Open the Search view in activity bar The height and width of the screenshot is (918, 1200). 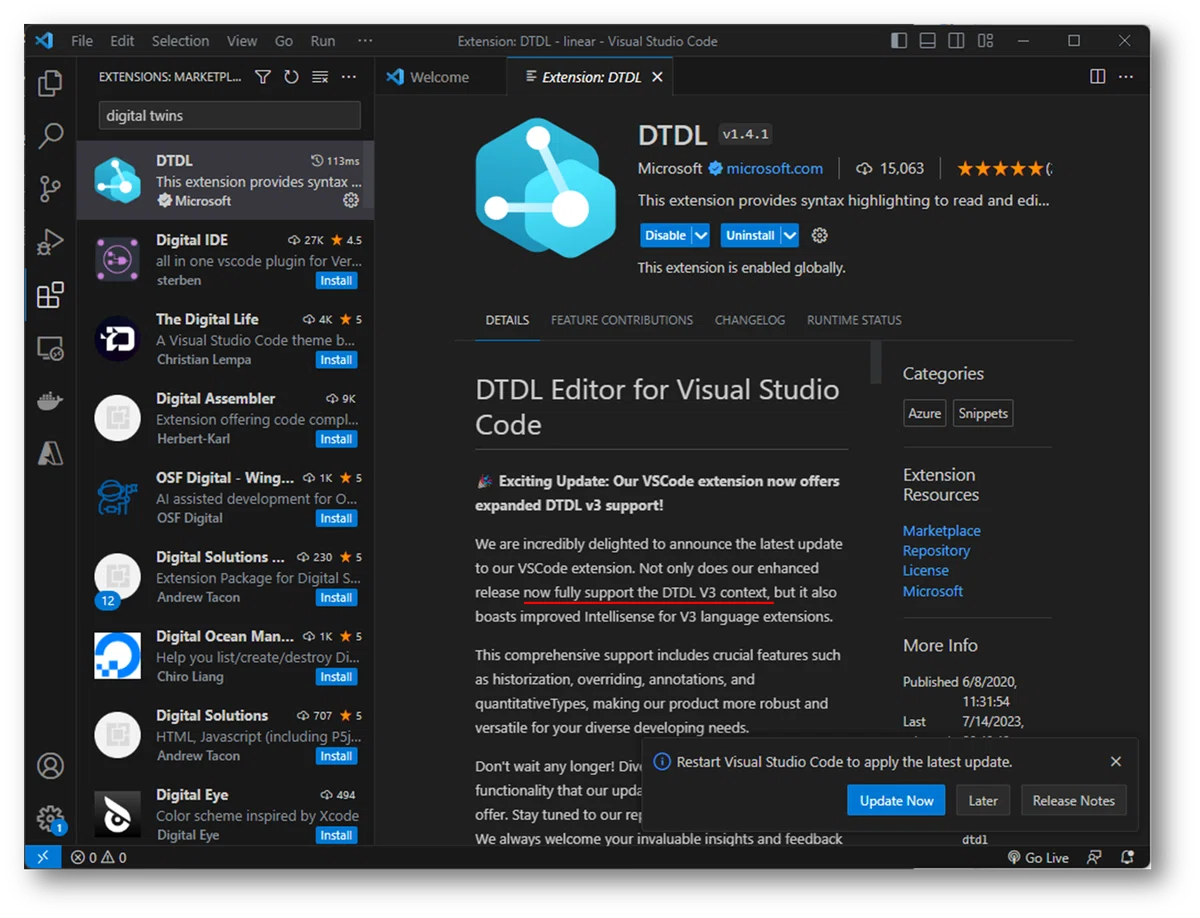[50, 136]
